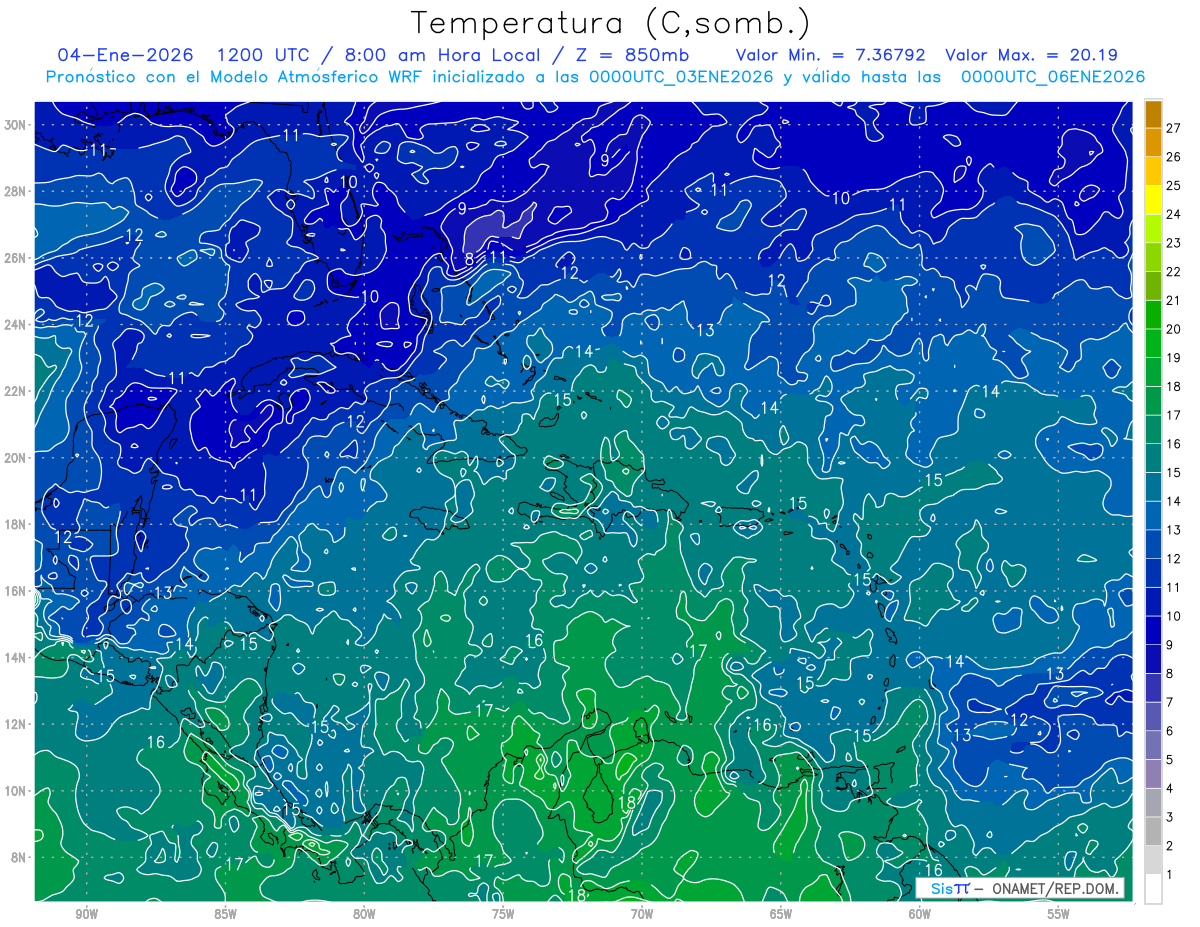Click the '90W' longitude axis label
This screenshot has width=1200, height=927.
[86, 914]
